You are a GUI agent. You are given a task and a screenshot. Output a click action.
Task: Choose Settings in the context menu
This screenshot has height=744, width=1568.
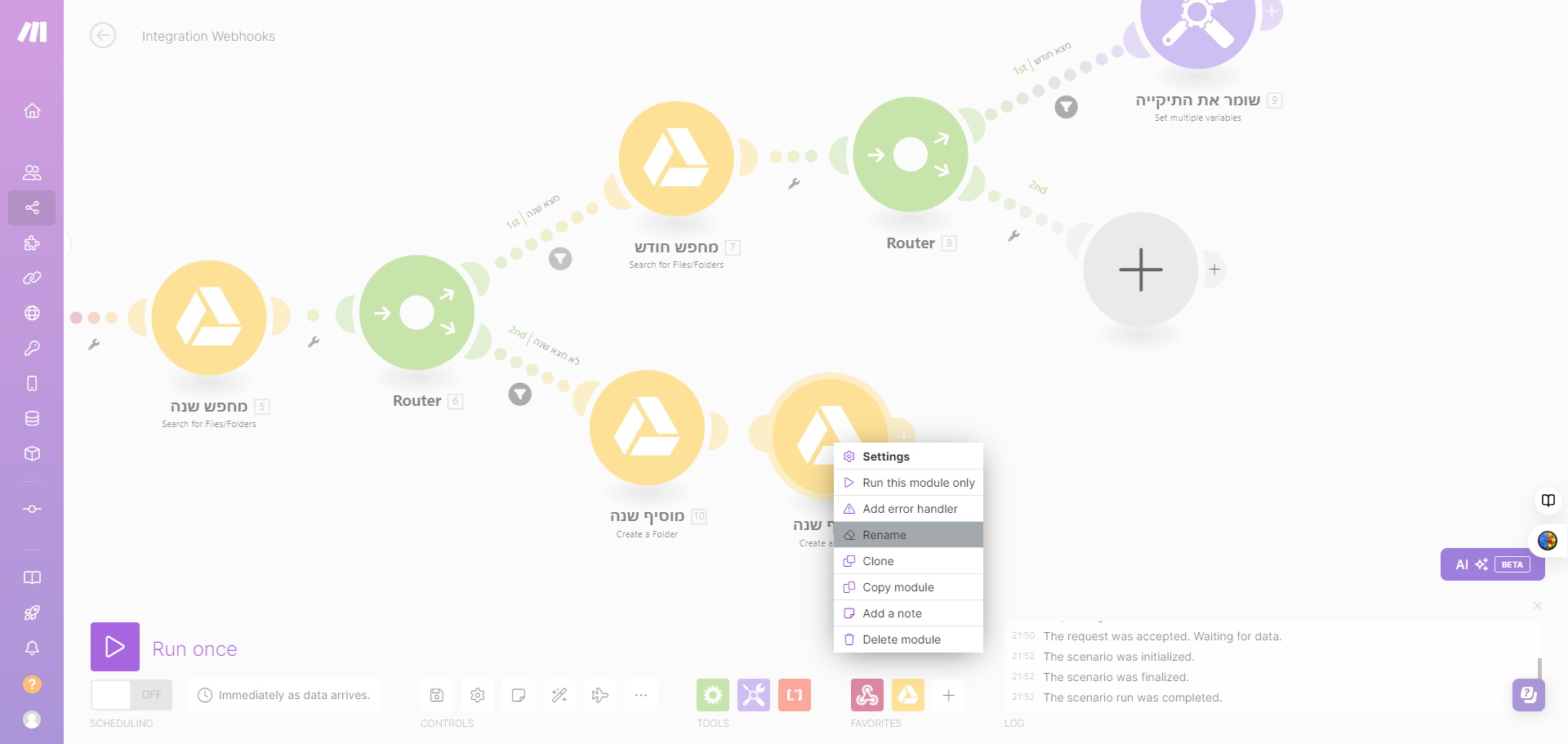pos(908,457)
